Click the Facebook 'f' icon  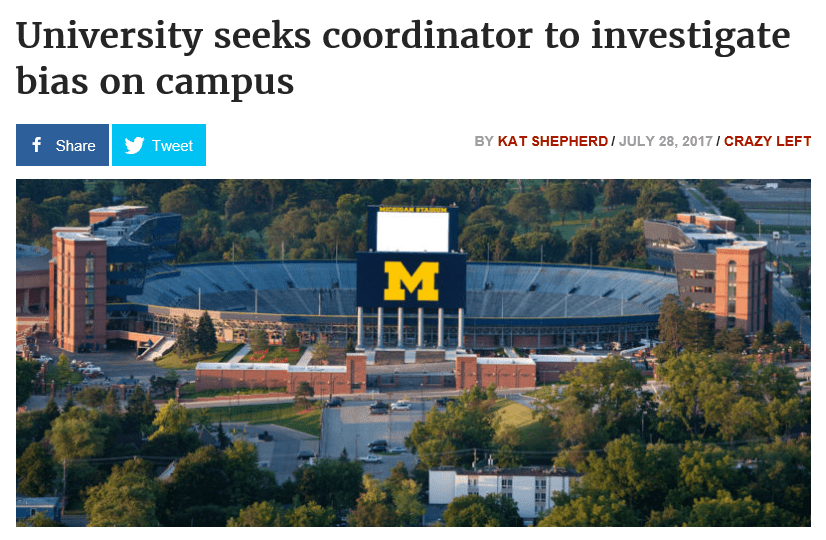coord(37,145)
